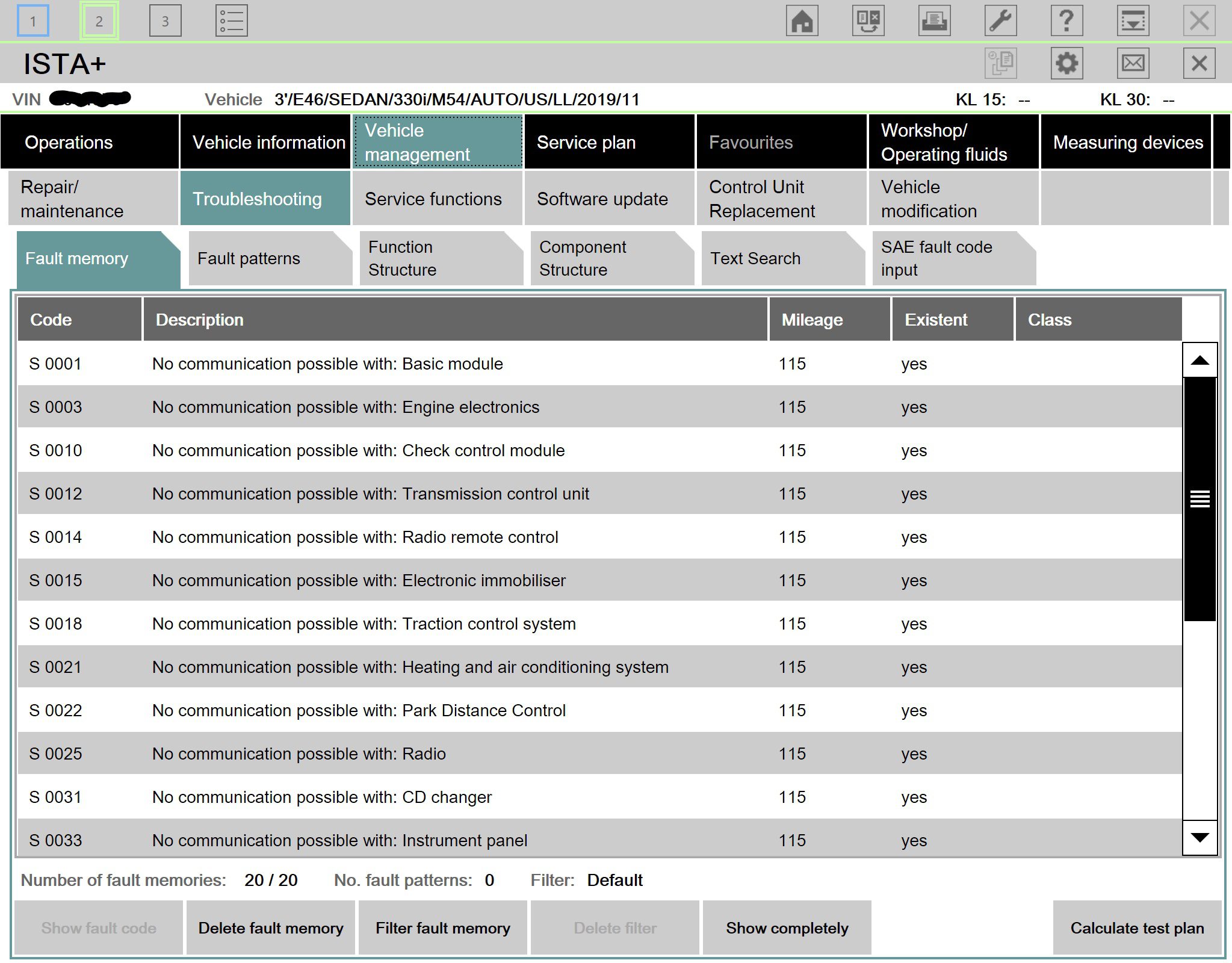Click Calculate test plan button
The width and height of the screenshot is (1232, 963).
point(1136,928)
